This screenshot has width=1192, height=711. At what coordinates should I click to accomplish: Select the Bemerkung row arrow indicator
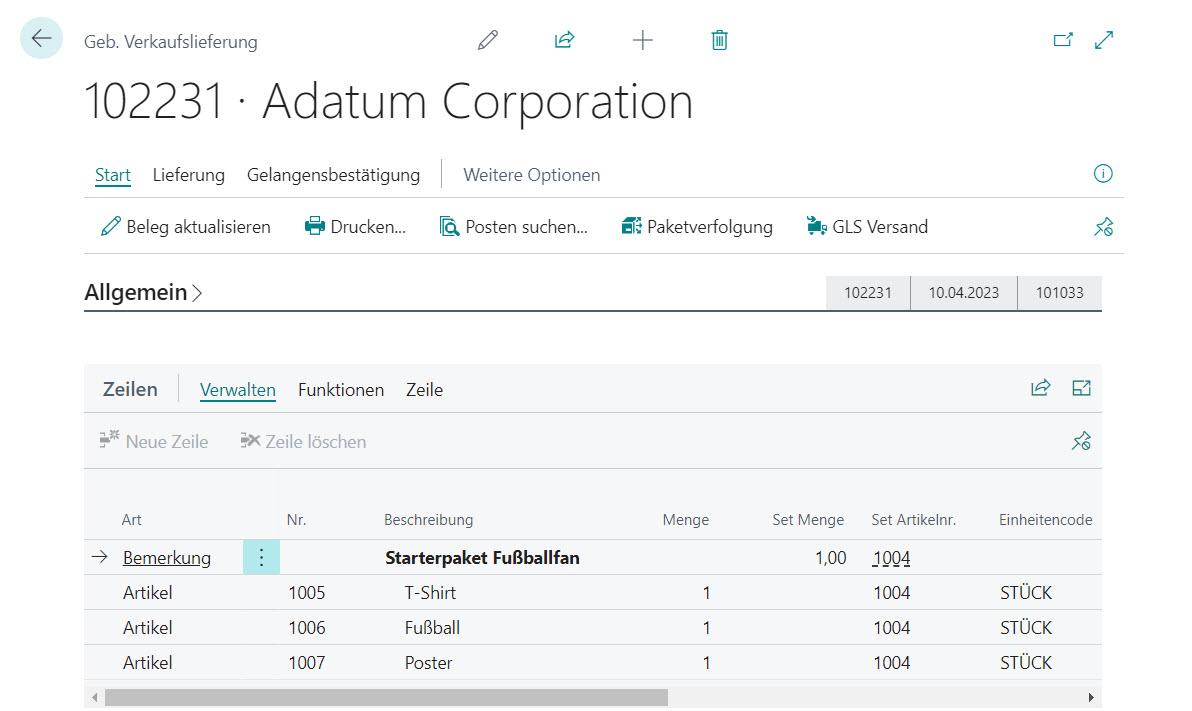tap(100, 557)
